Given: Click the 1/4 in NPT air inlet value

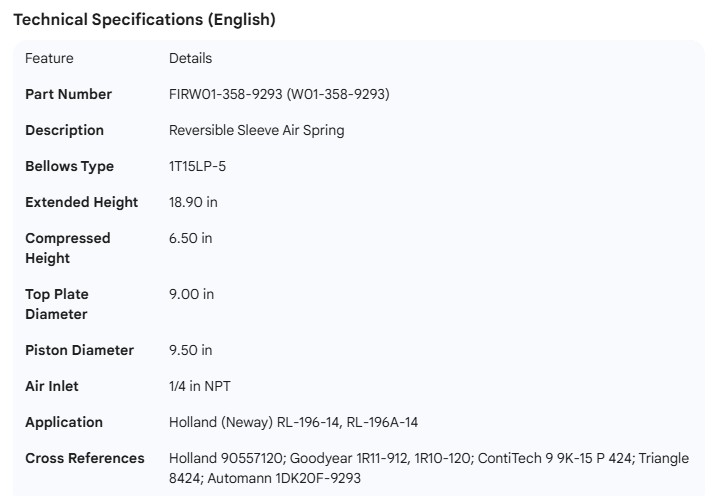Looking at the screenshot, I should tap(200, 386).
